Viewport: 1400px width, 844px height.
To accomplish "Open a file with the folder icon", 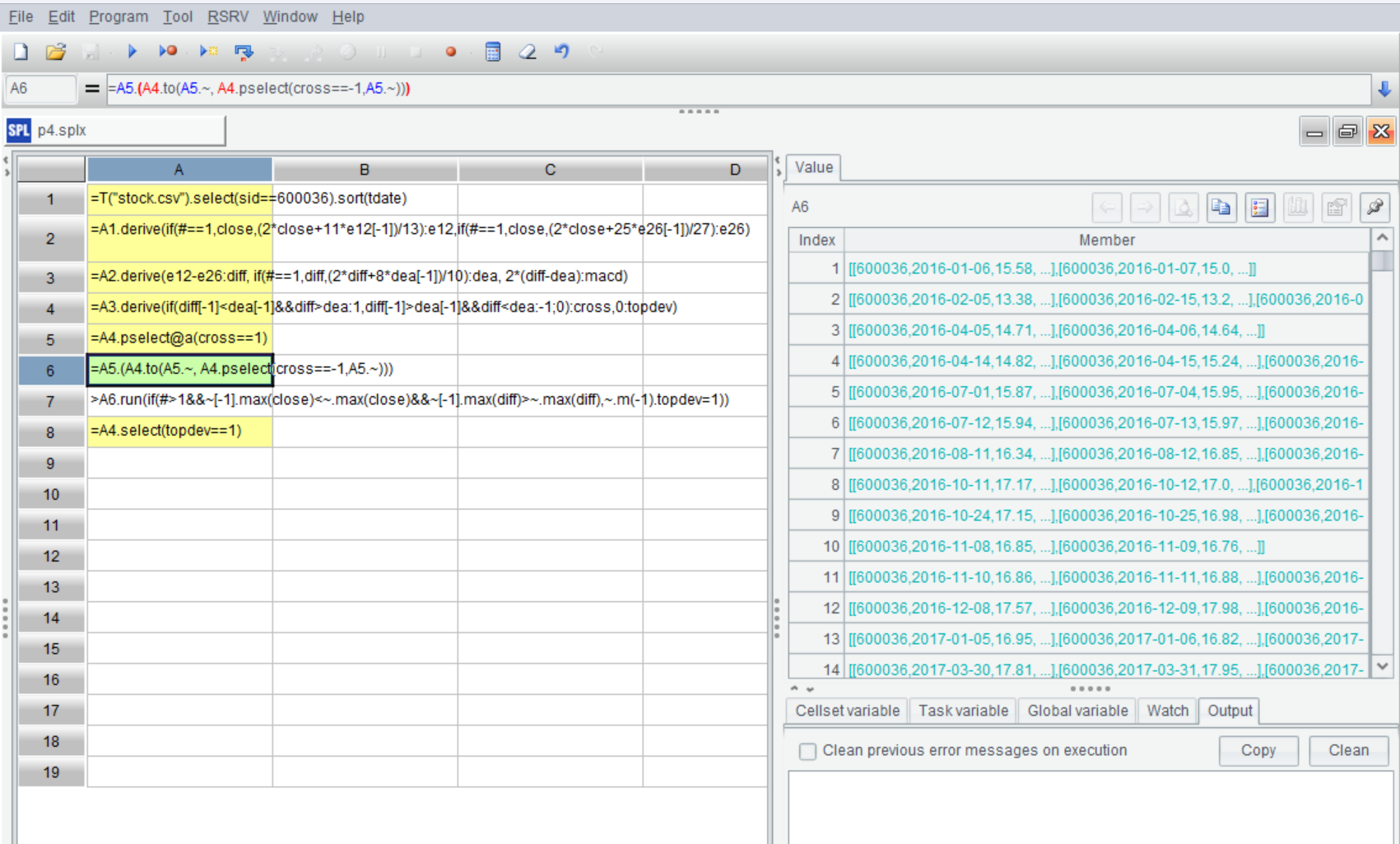I will pos(55,52).
